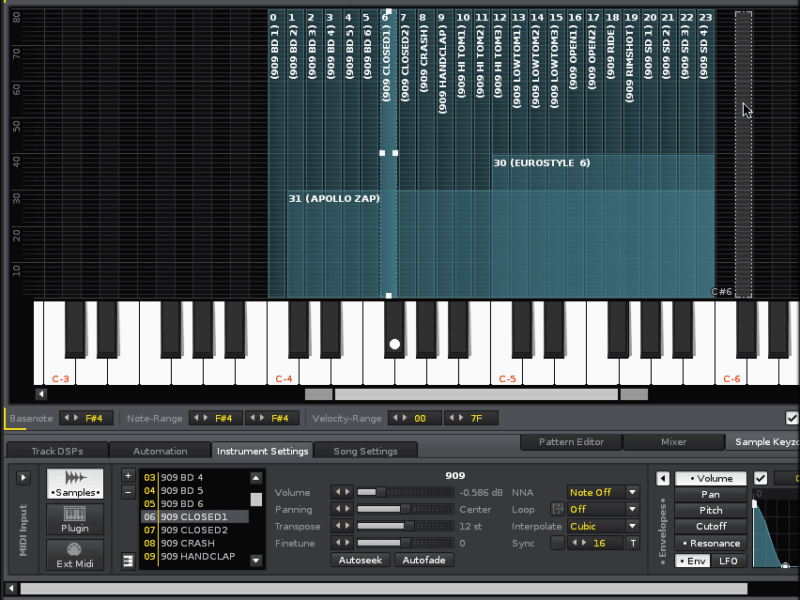Viewport: 800px width, 600px height.
Task: Click the T button next to Sync value
Action: point(632,543)
